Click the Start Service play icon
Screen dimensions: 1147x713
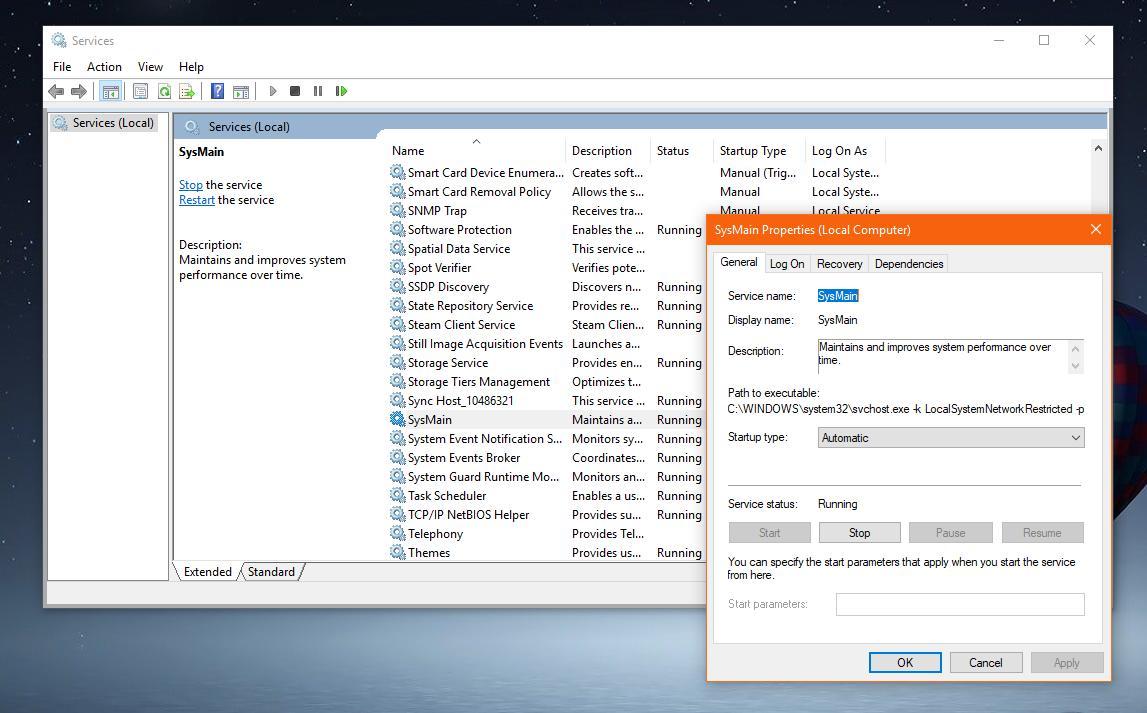coord(273,91)
